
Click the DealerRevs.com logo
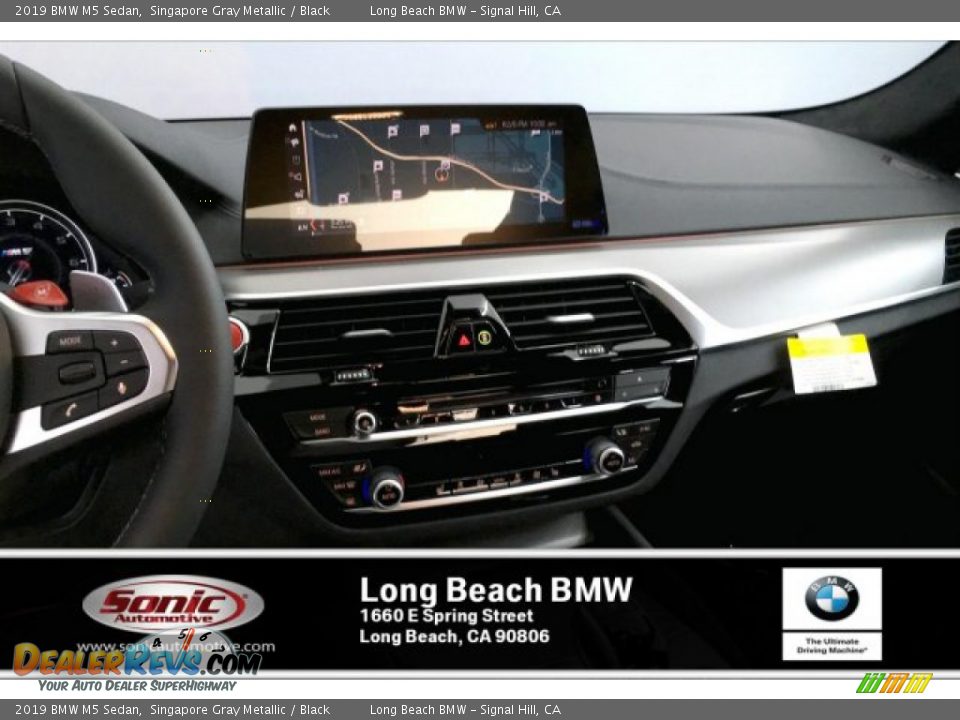pos(137,660)
